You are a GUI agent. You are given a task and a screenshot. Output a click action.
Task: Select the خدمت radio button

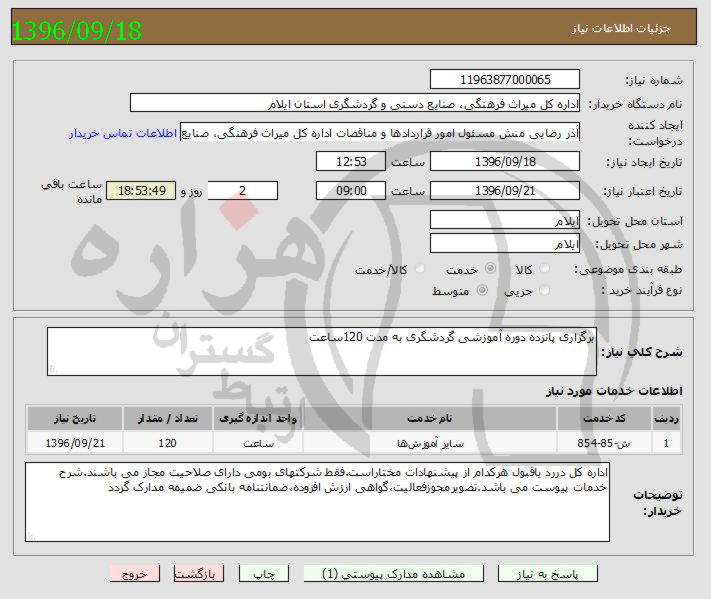click(490, 268)
